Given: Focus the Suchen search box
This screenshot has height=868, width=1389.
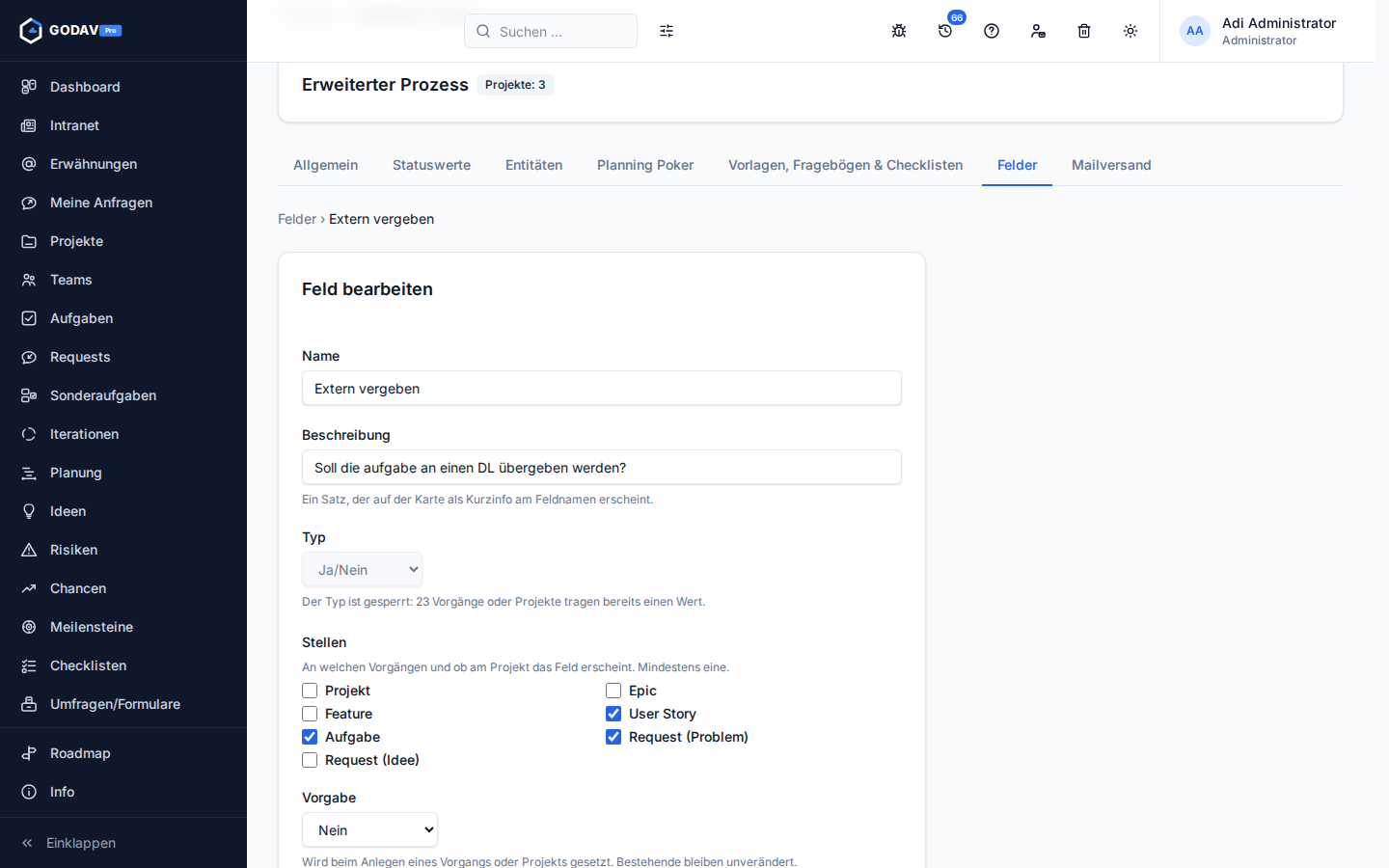Looking at the screenshot, I should (551, 31).
